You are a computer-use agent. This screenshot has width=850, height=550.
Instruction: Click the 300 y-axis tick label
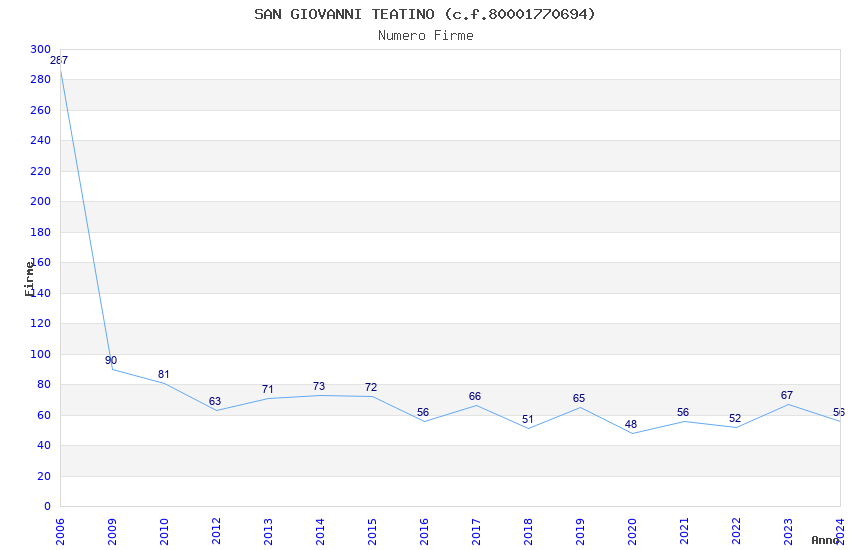pos(41,49)
